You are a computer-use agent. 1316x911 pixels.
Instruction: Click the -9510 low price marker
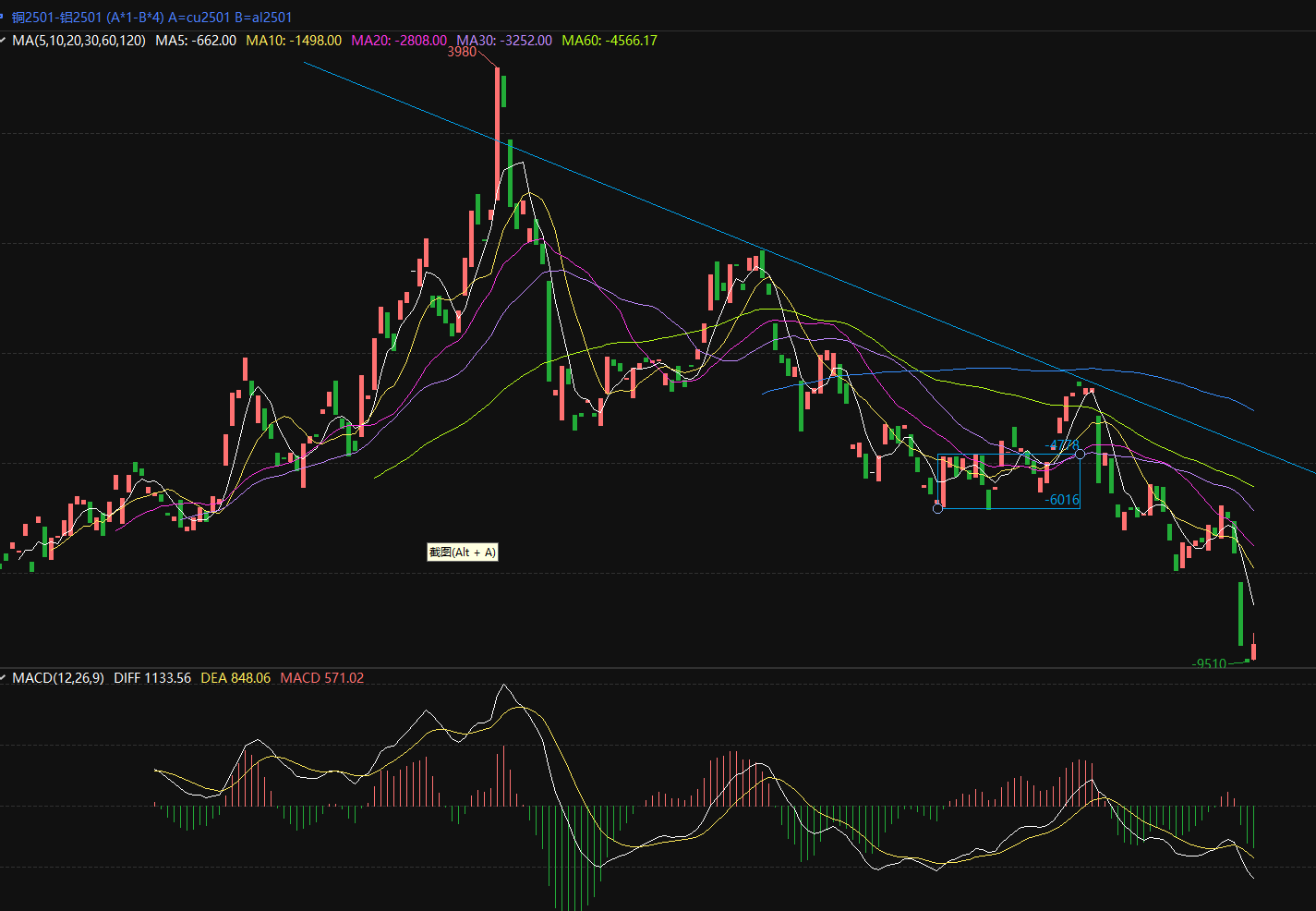tap(1209, 663)
